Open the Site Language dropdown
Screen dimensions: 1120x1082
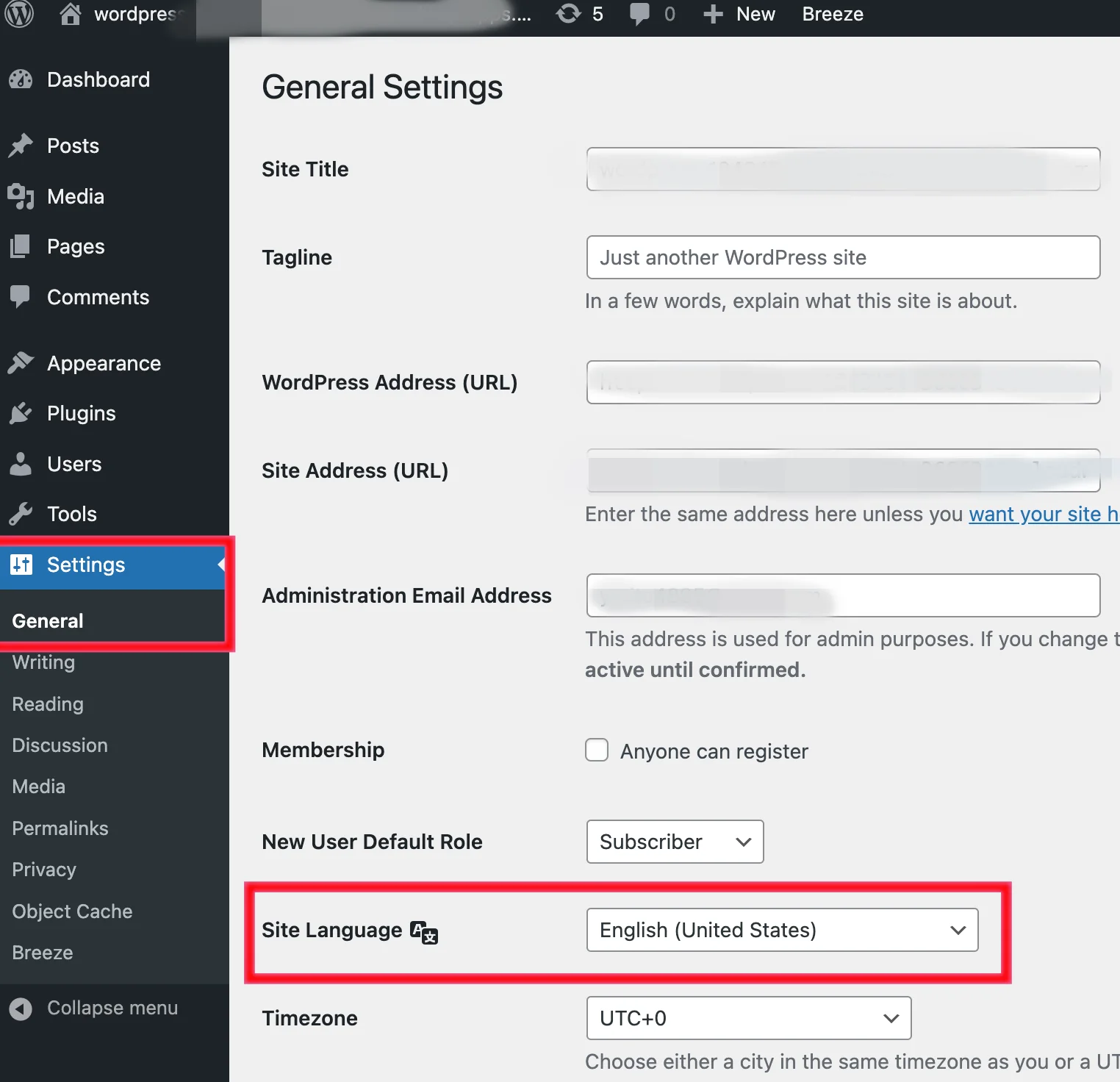click(x=782, y=930)
